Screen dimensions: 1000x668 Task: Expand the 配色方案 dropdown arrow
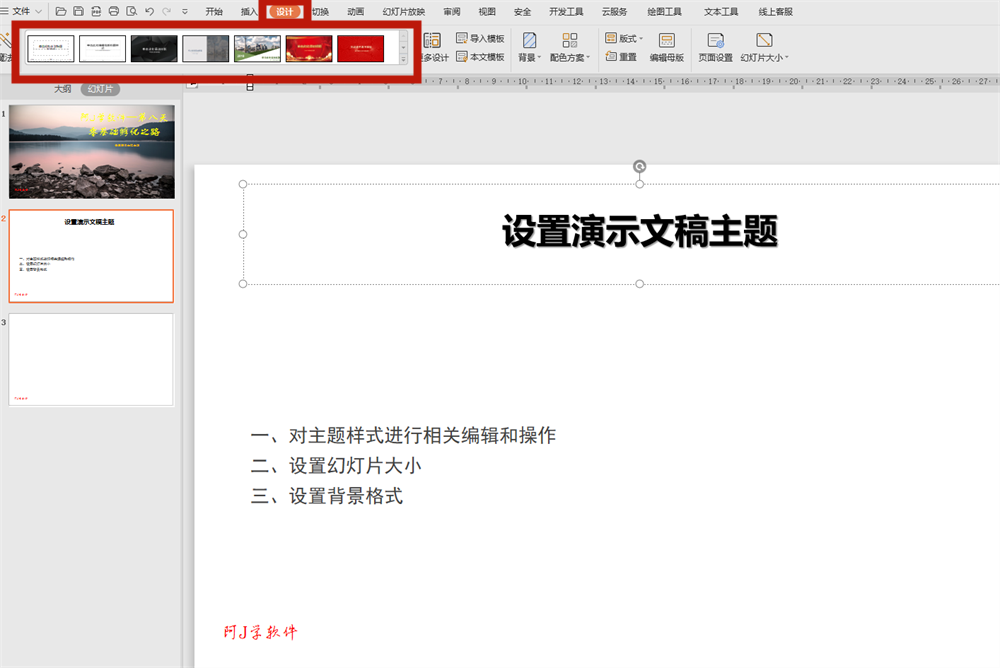[588, 57]
